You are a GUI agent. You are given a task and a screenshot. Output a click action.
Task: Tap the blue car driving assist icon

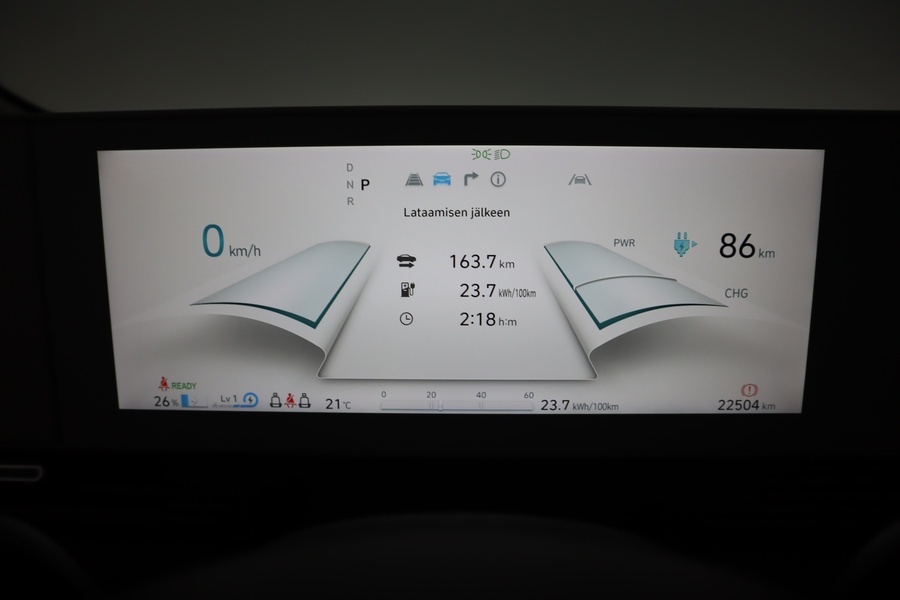(x=441, y=180)
